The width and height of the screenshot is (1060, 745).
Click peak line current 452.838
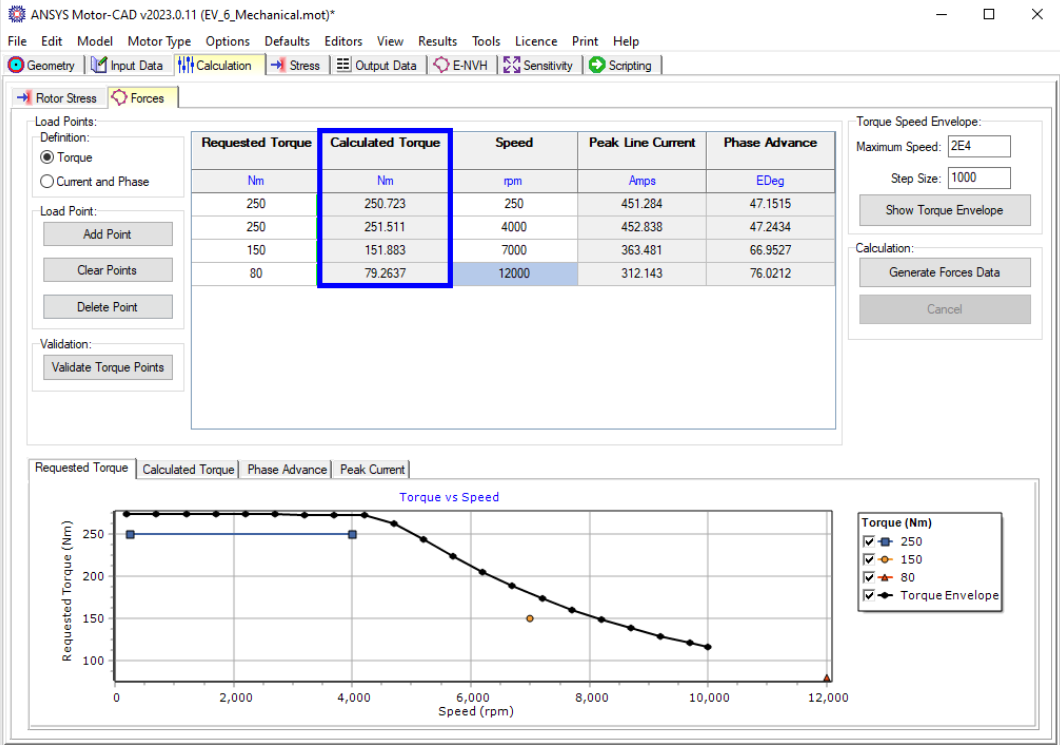pos(642,227)
